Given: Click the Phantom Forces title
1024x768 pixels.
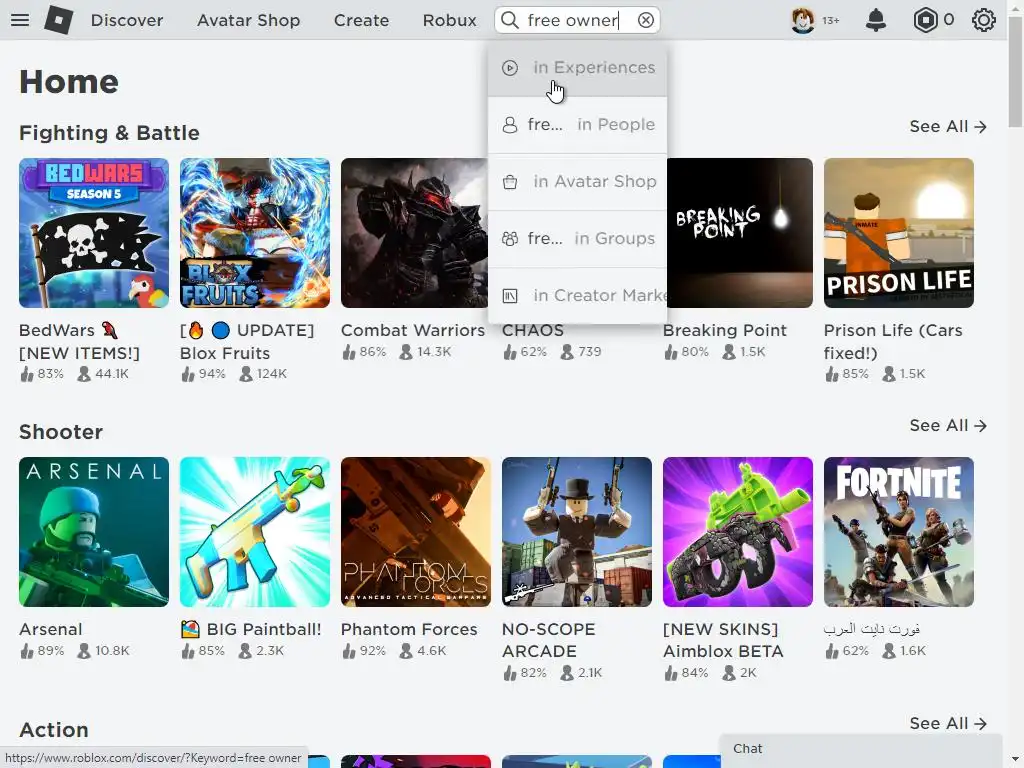Looking at the screenshot, I should pyautogui.click(x=409, y=630).
